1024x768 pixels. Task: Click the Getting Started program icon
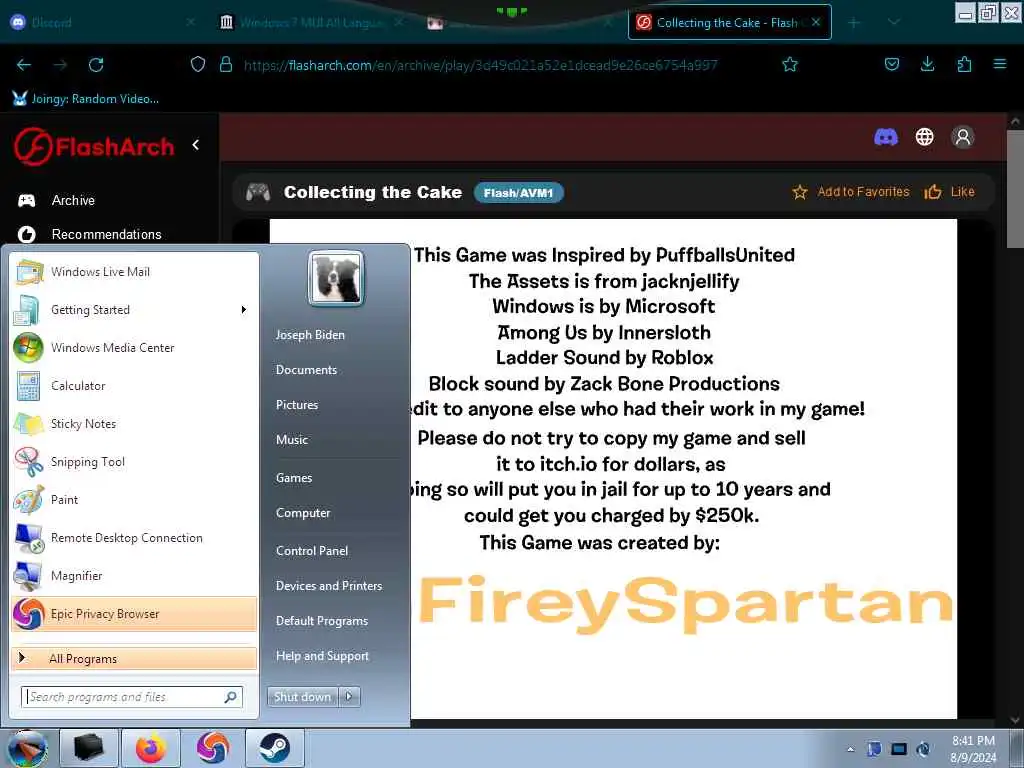(27, 310)
